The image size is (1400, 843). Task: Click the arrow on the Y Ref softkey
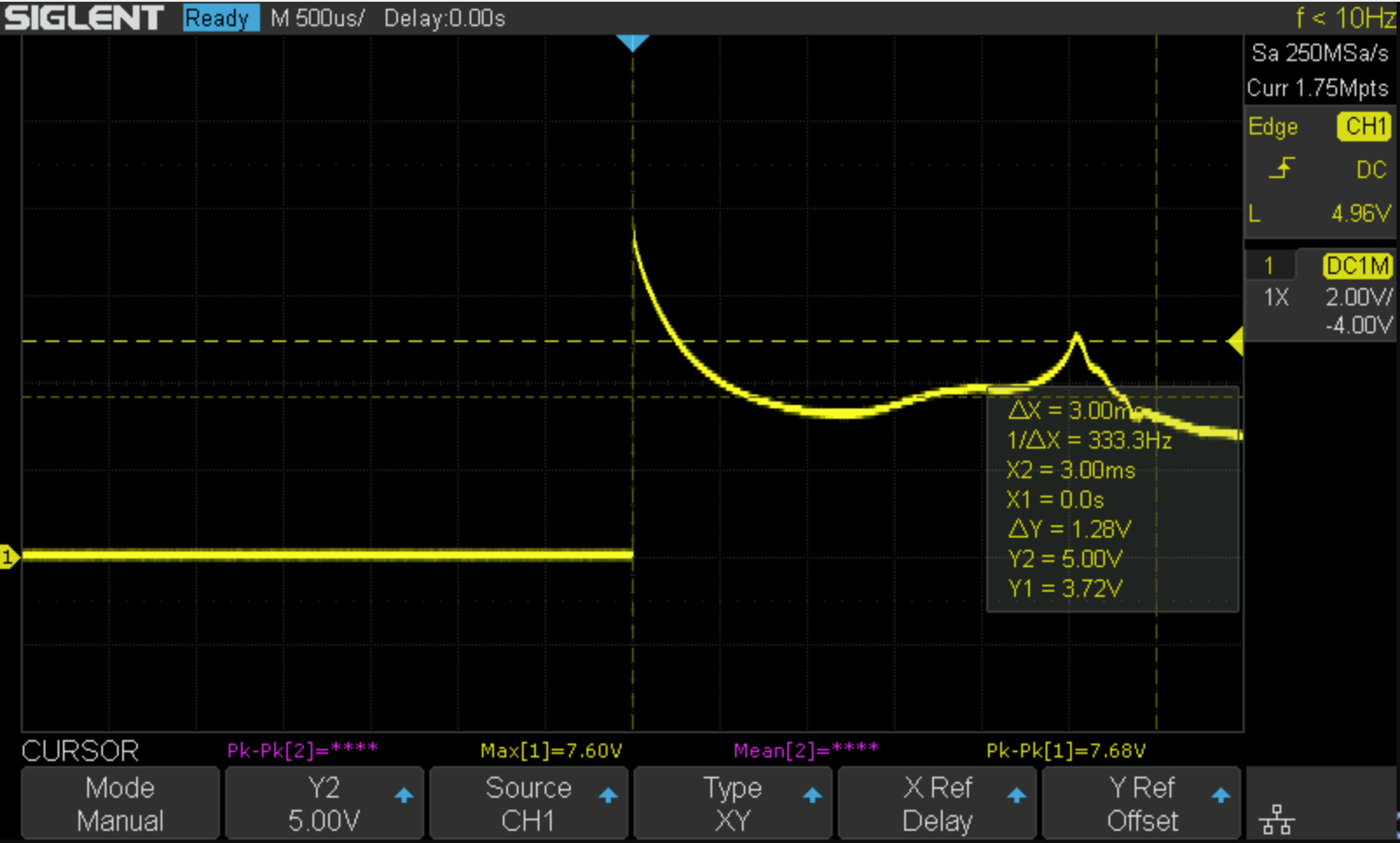click(1221, 795)
